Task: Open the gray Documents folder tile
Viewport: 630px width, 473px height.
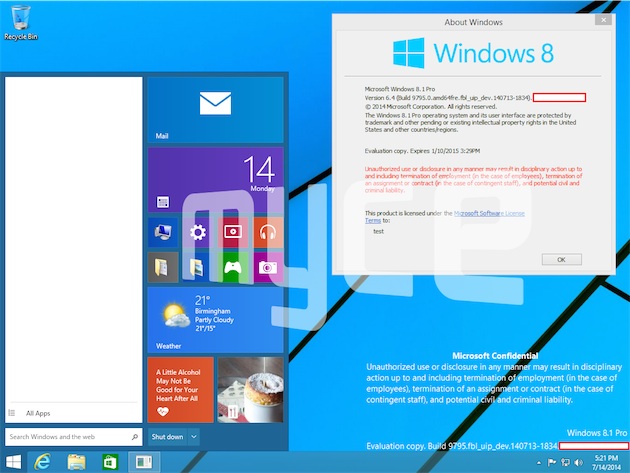Action: [x=163, y=267]
